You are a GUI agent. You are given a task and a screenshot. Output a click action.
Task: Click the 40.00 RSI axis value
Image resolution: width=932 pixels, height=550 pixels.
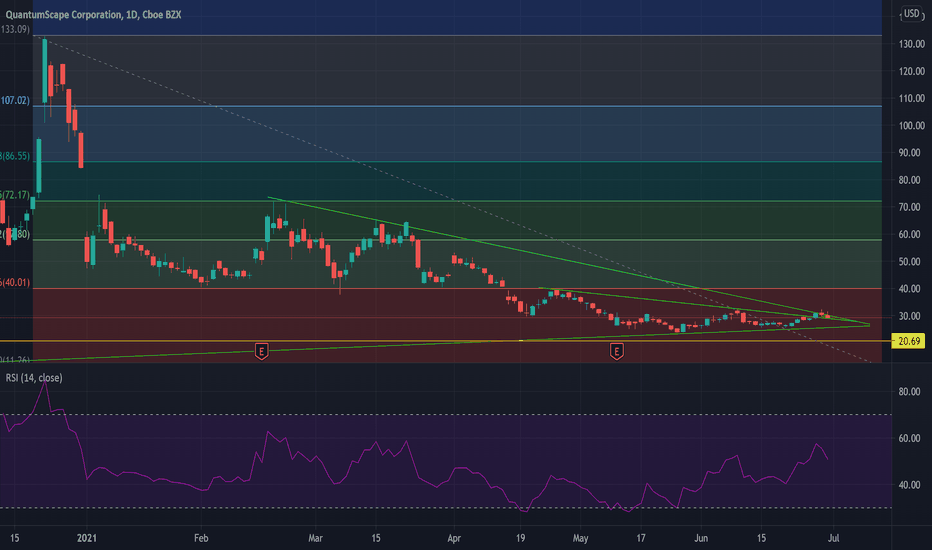[x=909, y=485]
